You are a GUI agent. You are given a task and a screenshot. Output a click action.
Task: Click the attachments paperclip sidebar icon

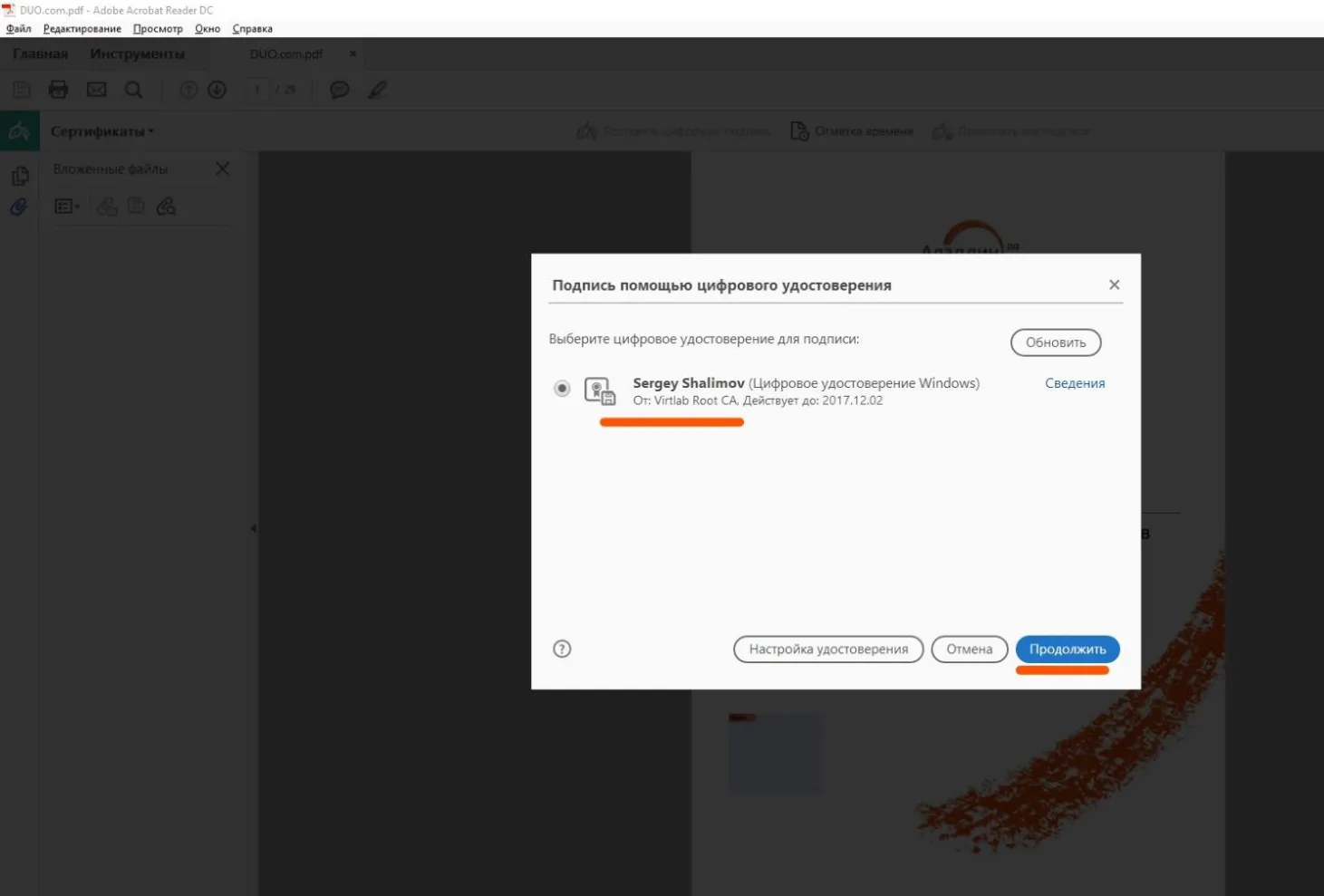(x=19, y=207)
